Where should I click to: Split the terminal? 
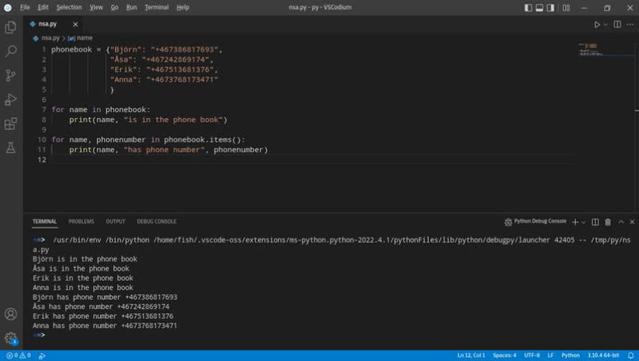coord(595,222)
